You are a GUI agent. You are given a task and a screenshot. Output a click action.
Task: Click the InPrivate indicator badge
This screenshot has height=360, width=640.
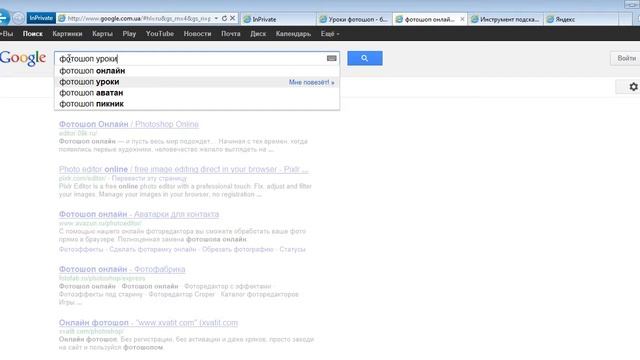pos(41,18)
